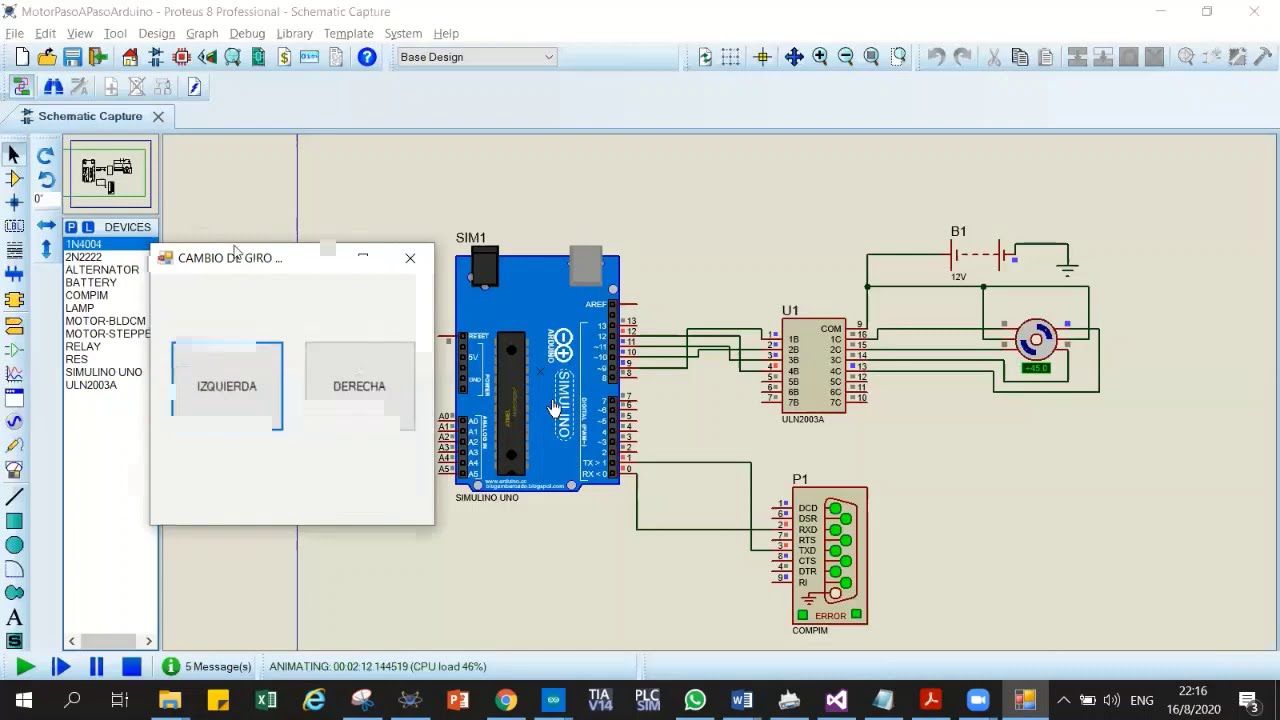The width and height of the screenshot is (1280, 720).
Task: Choose the 2D line drawing tool
Action: [x=14, y=497]
